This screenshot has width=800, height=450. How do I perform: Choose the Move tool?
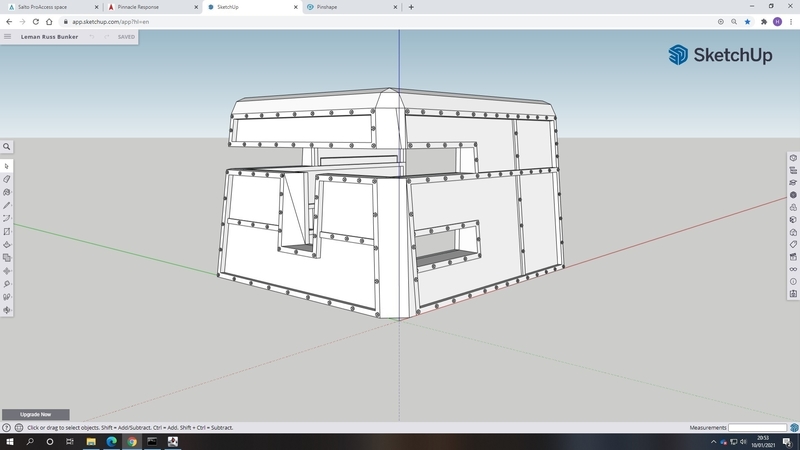[x=7, y=271]
